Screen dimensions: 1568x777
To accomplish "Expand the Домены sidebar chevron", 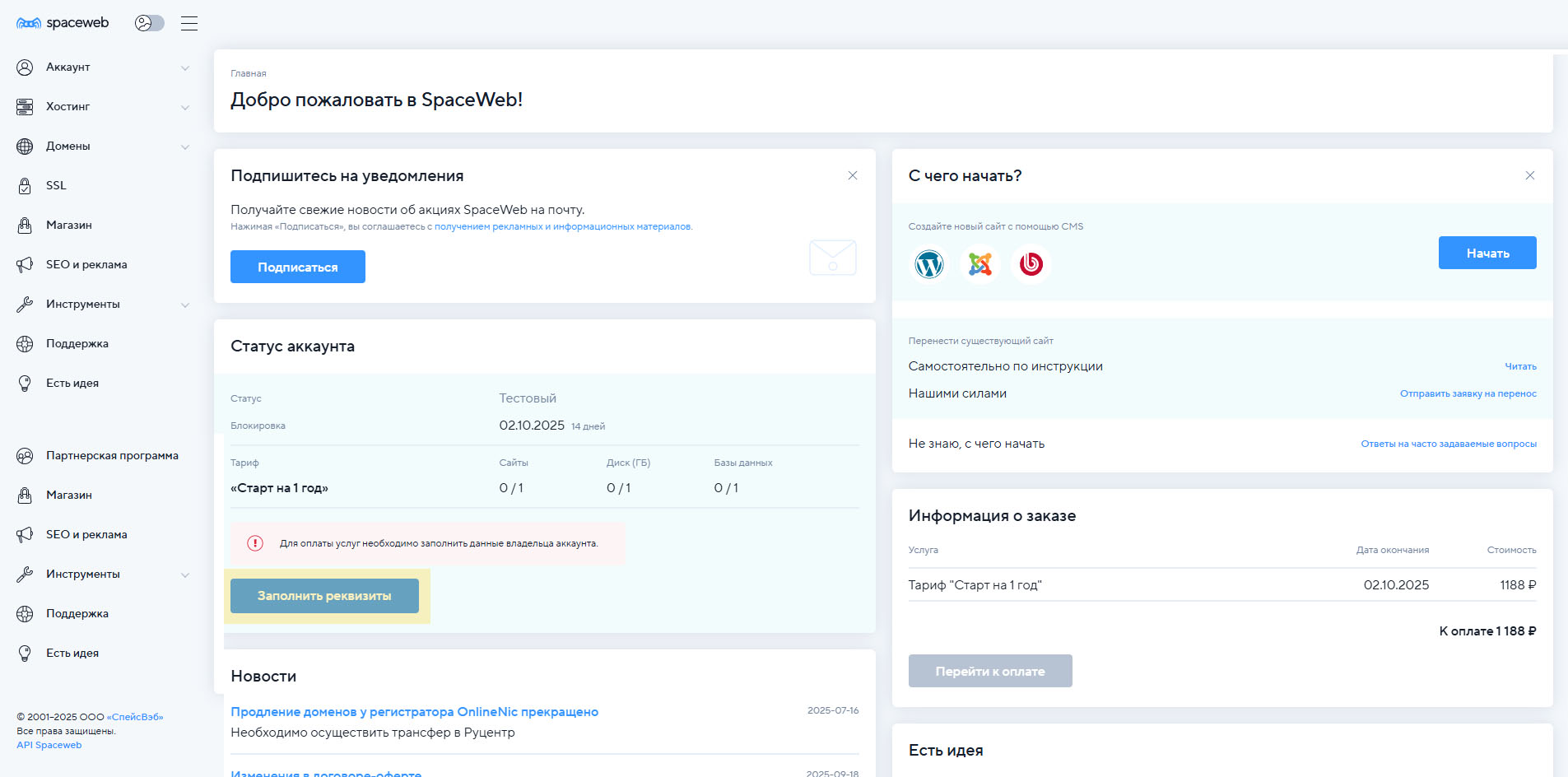I will pos(185,147).
